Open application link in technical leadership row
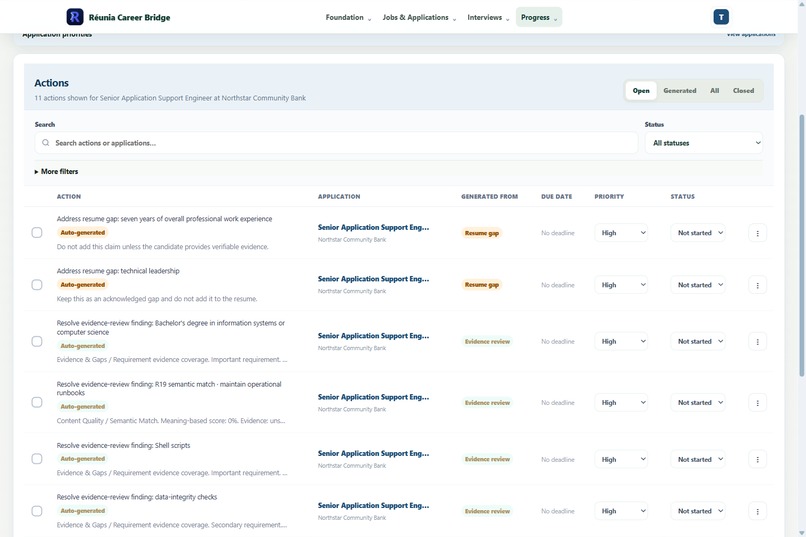 373,279
